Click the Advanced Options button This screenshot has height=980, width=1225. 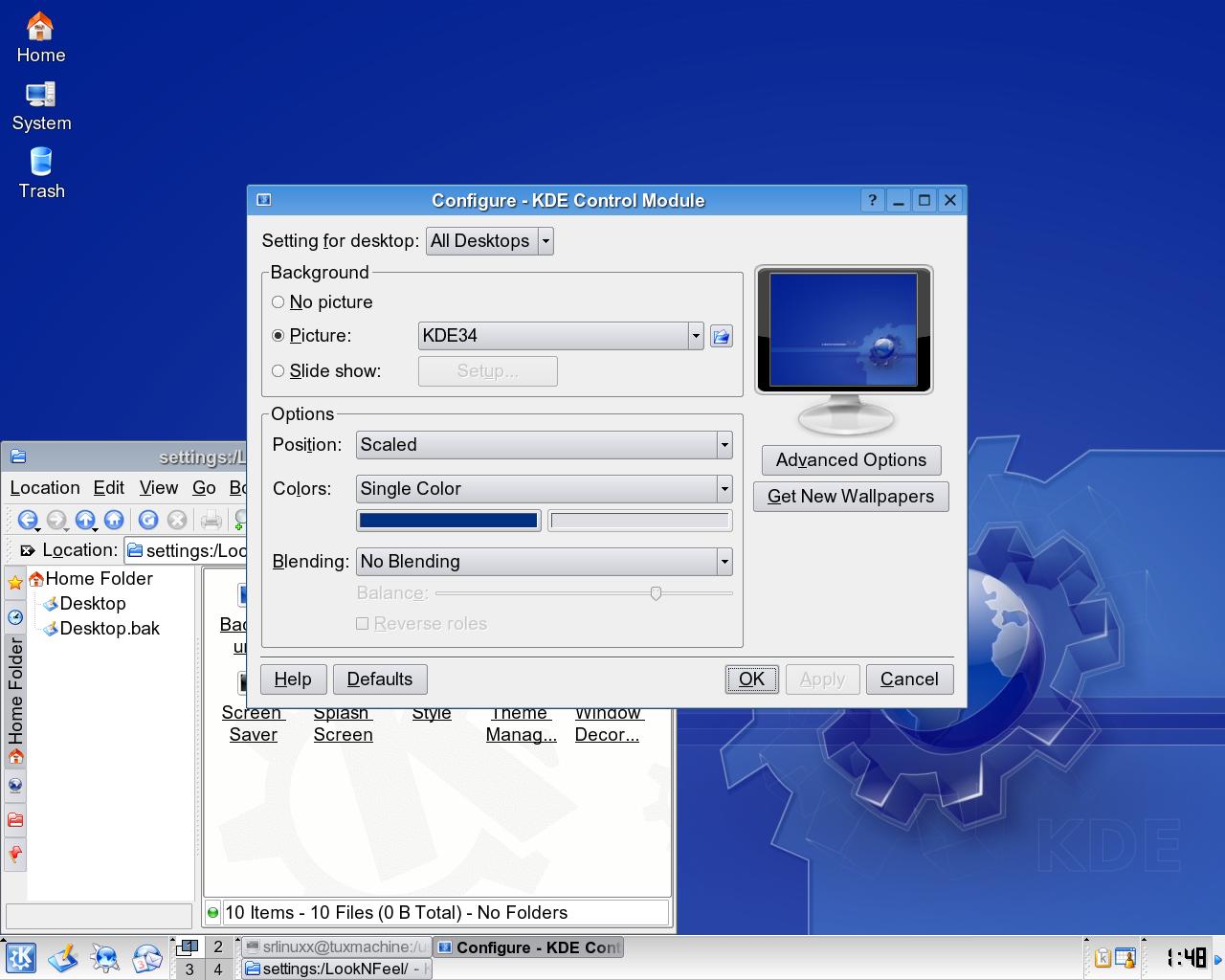(x=851, y=460)
